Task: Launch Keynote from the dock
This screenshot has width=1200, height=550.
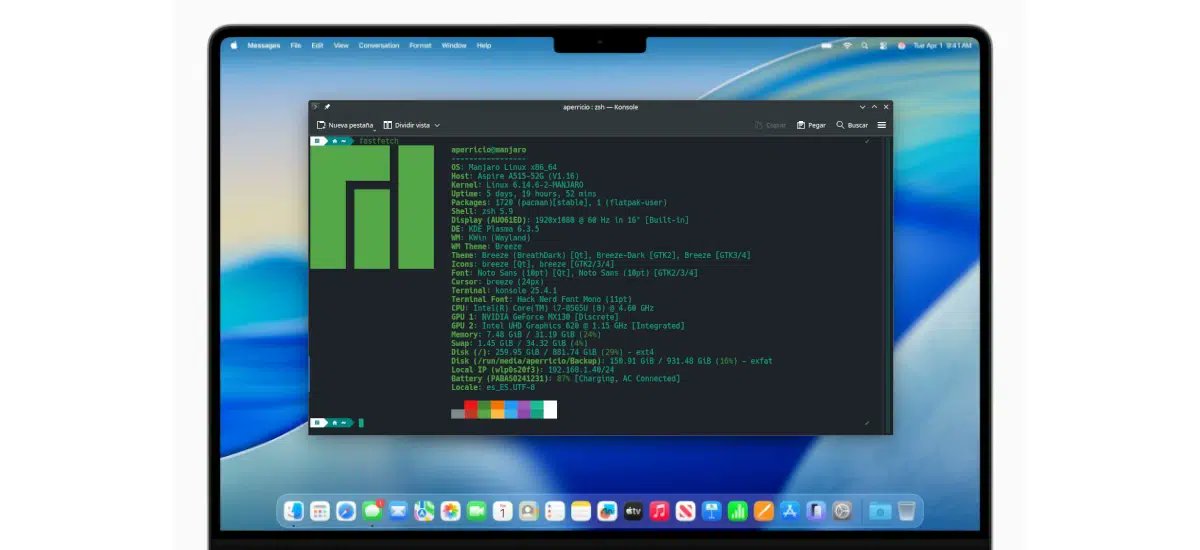Action: point(711,511)
